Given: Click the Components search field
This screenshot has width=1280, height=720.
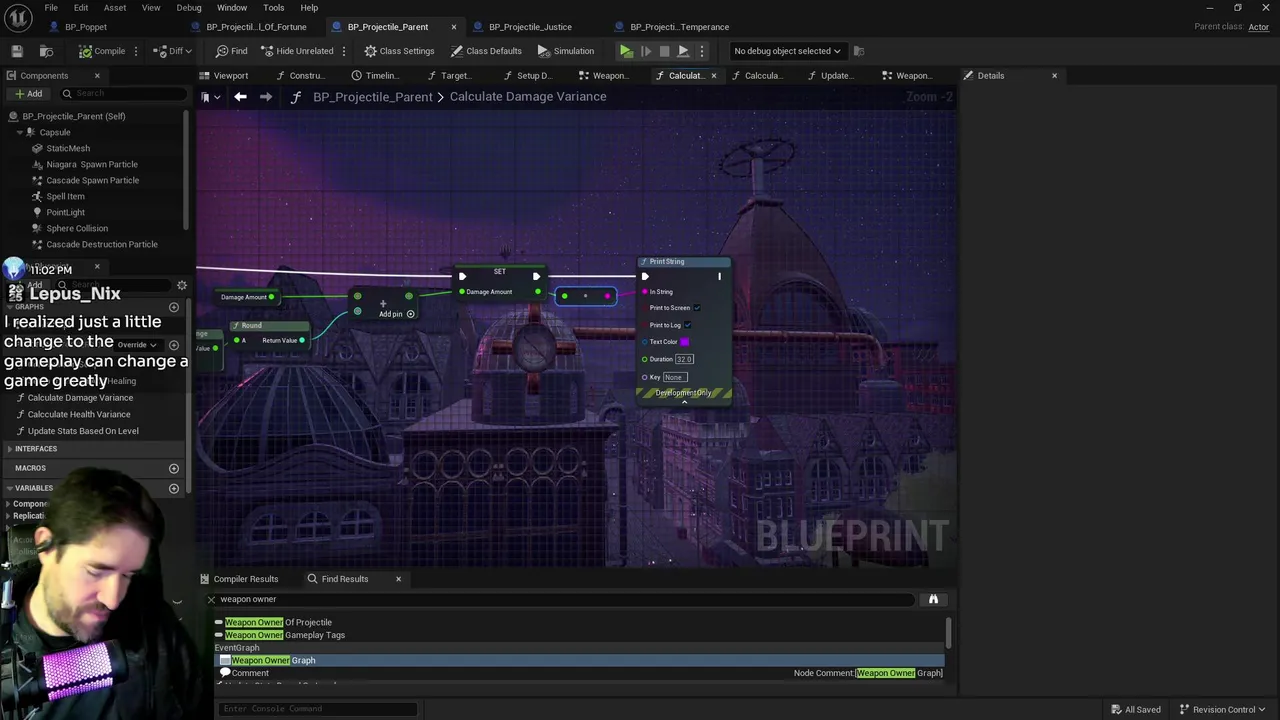Looking at the screenshot, I should click(123, 94).
